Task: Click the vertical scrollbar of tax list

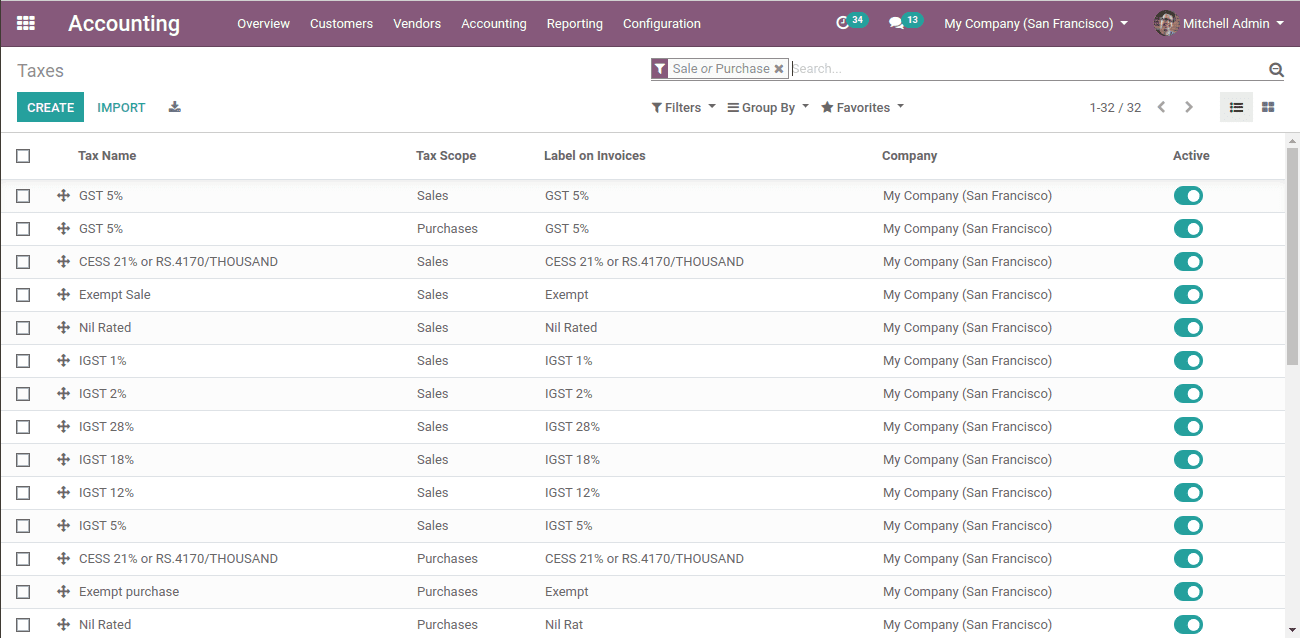Action: [1292, 255]
